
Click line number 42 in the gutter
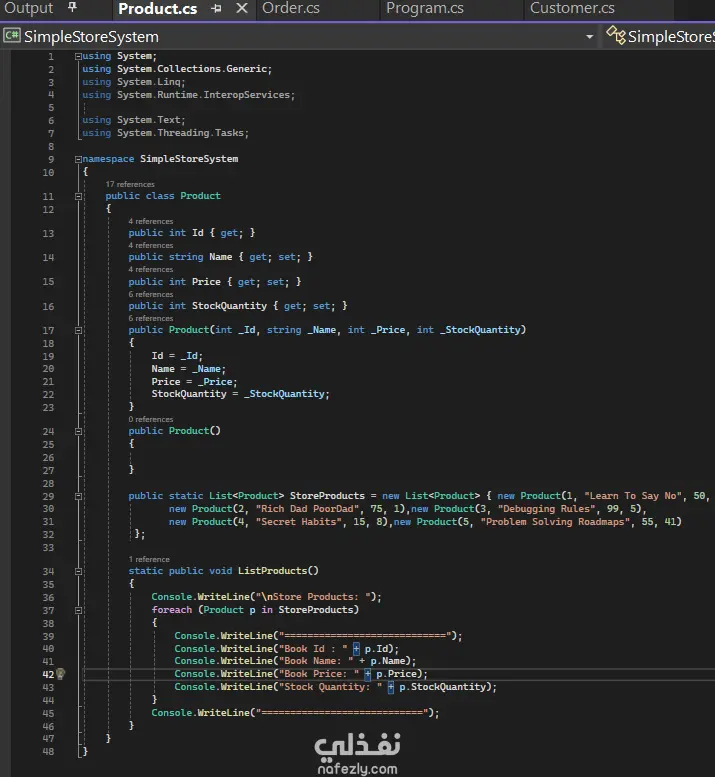48,674
